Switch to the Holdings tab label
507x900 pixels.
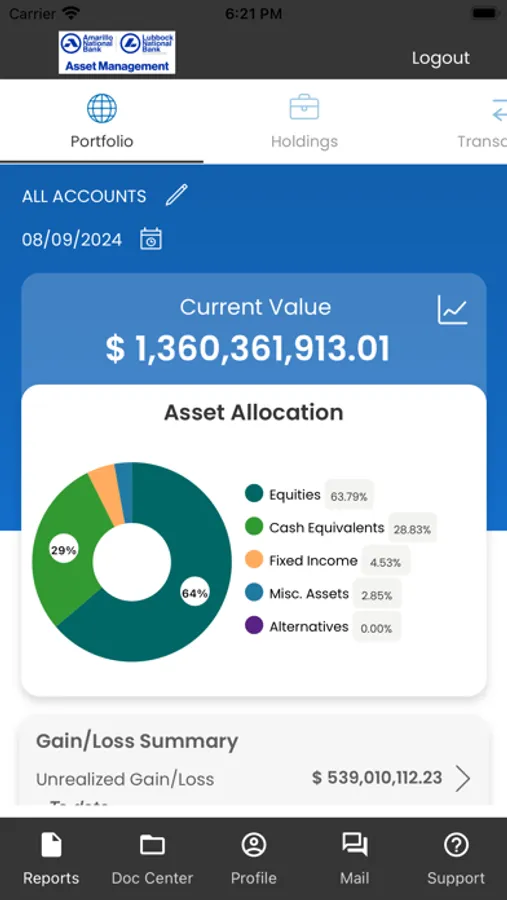point(304,141)
